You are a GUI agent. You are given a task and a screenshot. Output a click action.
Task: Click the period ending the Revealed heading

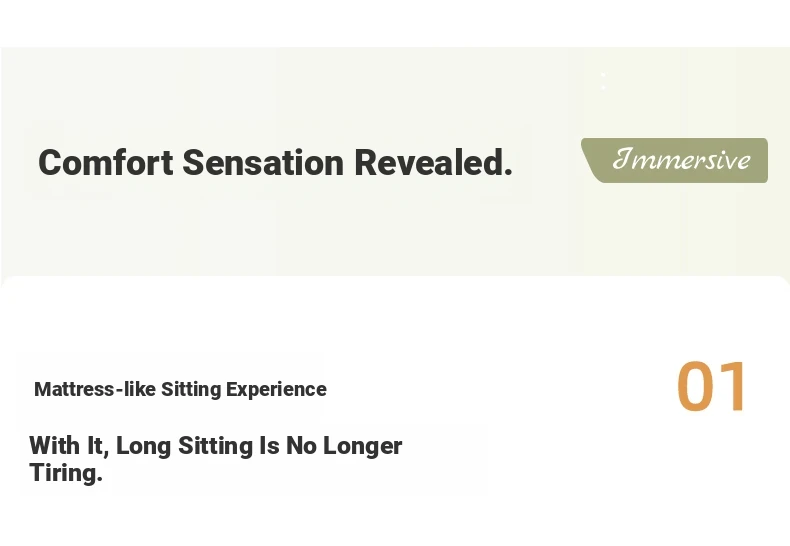[508, 172]
